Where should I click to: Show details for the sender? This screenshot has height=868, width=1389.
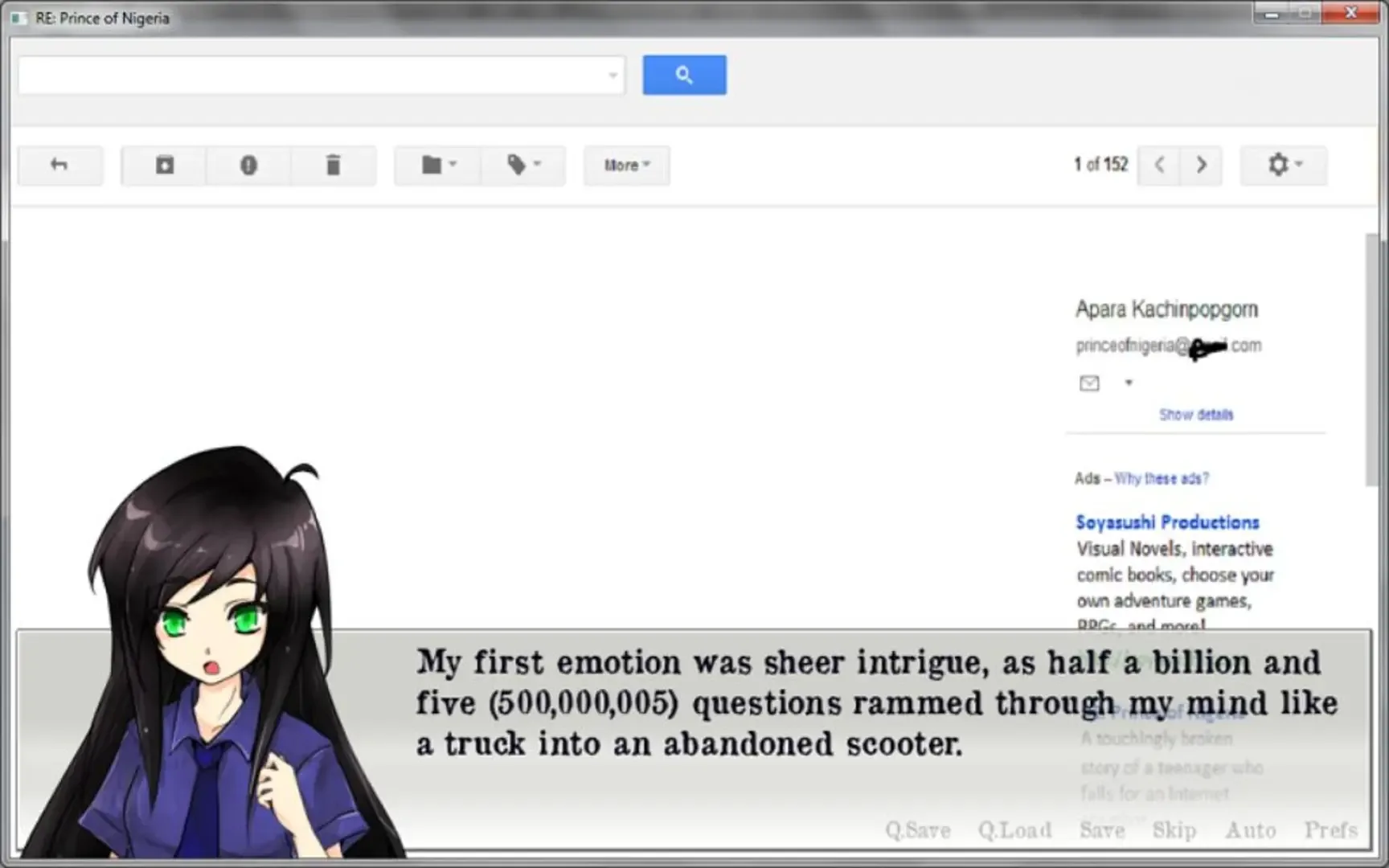click(x=1195, y=415)
